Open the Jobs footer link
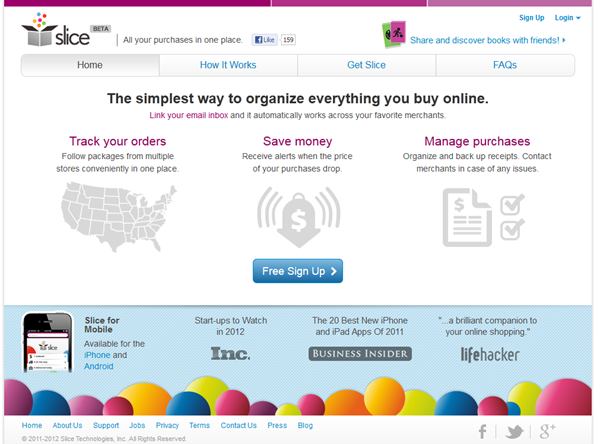 click(x=137, y=425)
